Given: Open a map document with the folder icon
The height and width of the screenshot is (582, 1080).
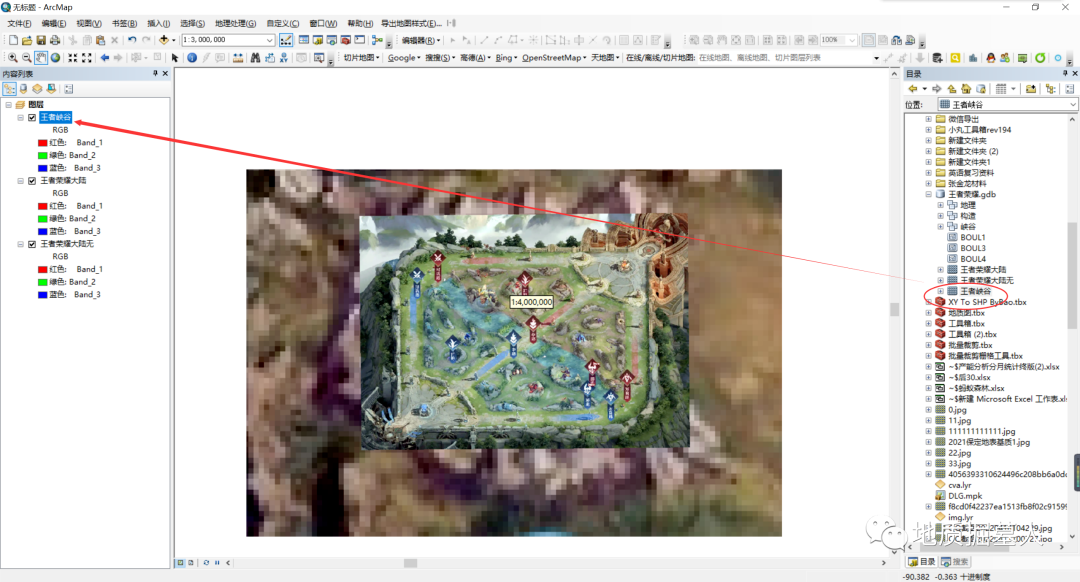Looking at the screenshot, I should click(27, 41).
